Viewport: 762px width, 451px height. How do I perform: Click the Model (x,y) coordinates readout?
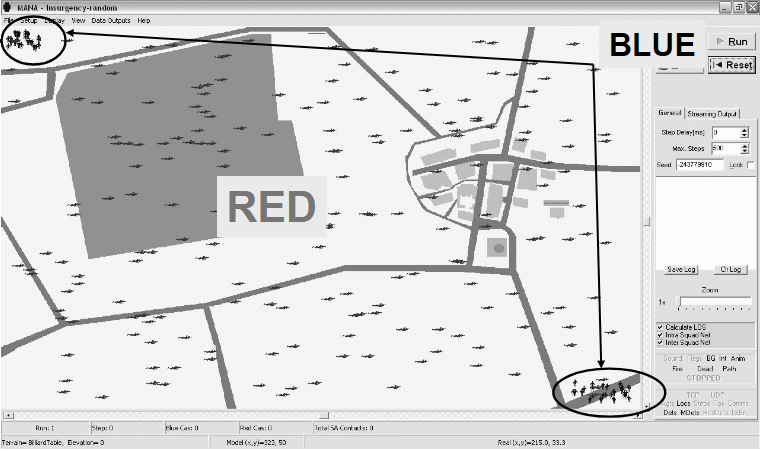[256, 443]
